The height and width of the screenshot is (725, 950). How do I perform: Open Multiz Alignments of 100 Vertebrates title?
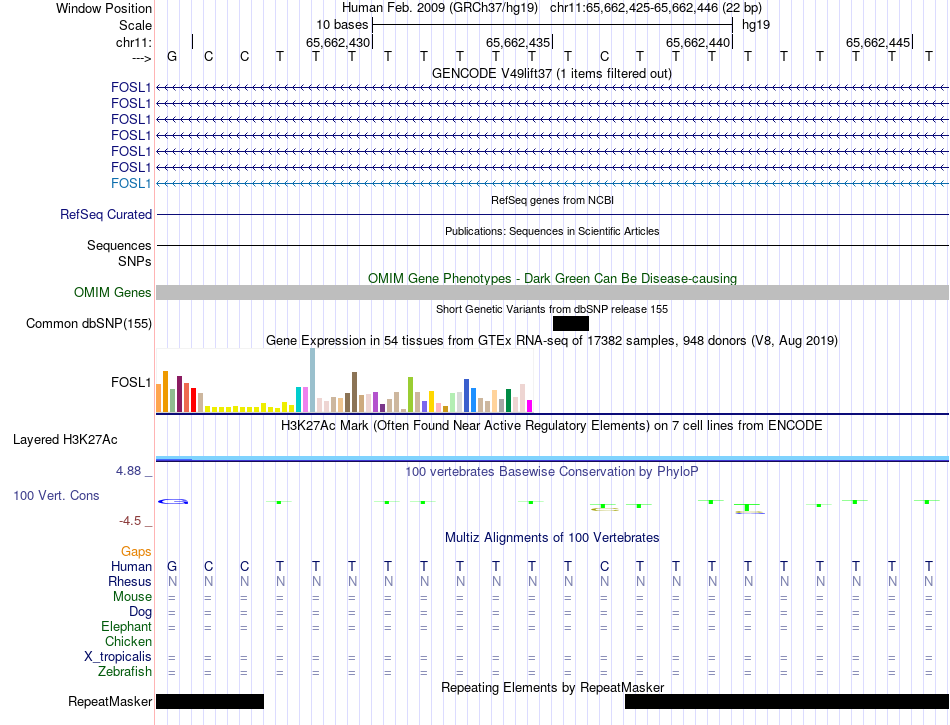pos(552,537)
